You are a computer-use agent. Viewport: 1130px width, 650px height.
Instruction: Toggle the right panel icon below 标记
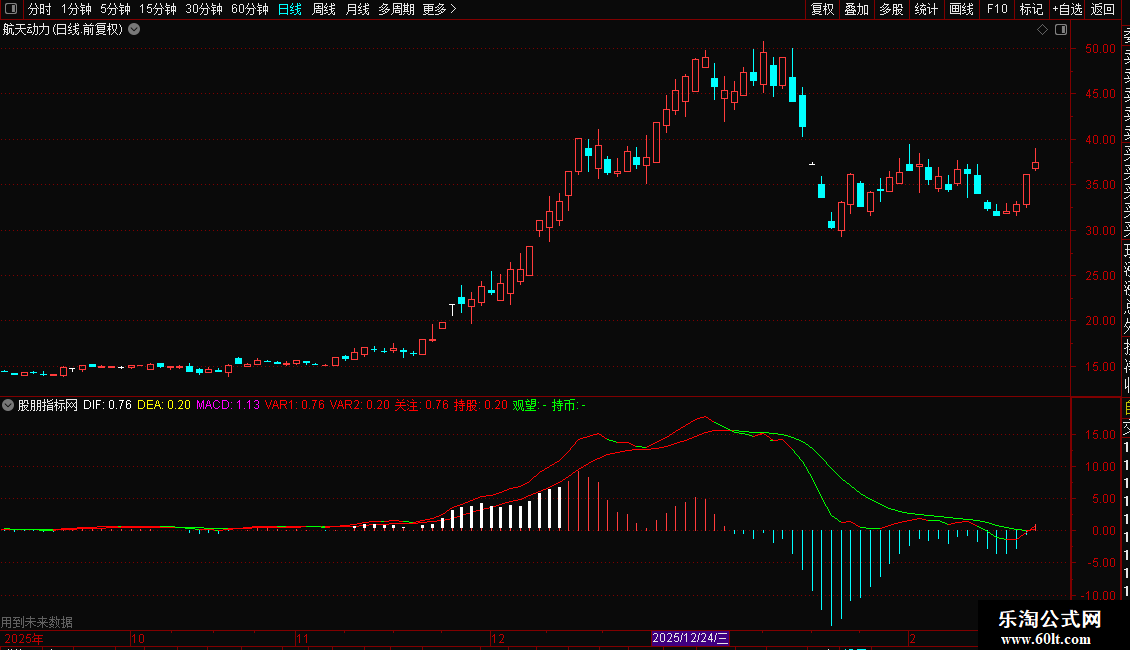1061,30
